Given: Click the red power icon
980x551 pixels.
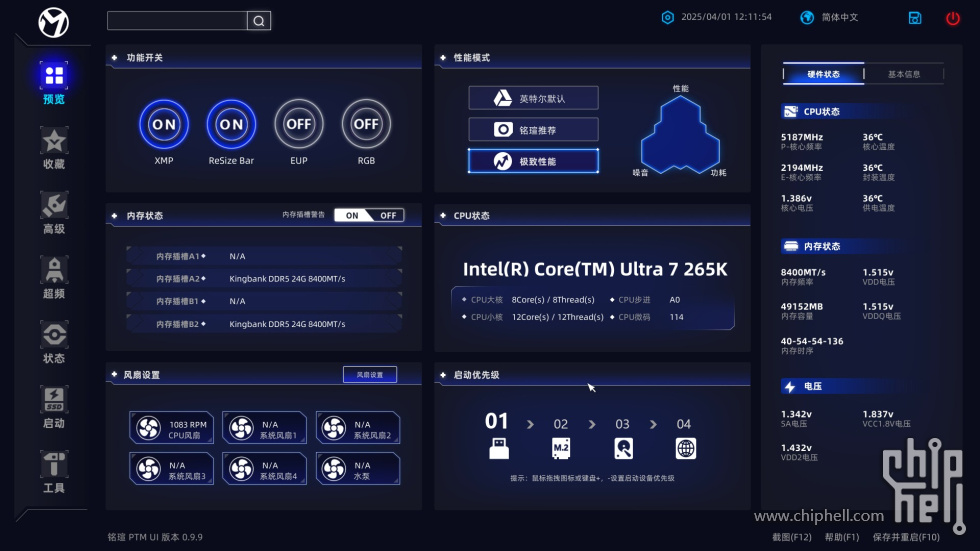Looking at the screenshot, I should (952, 18).
